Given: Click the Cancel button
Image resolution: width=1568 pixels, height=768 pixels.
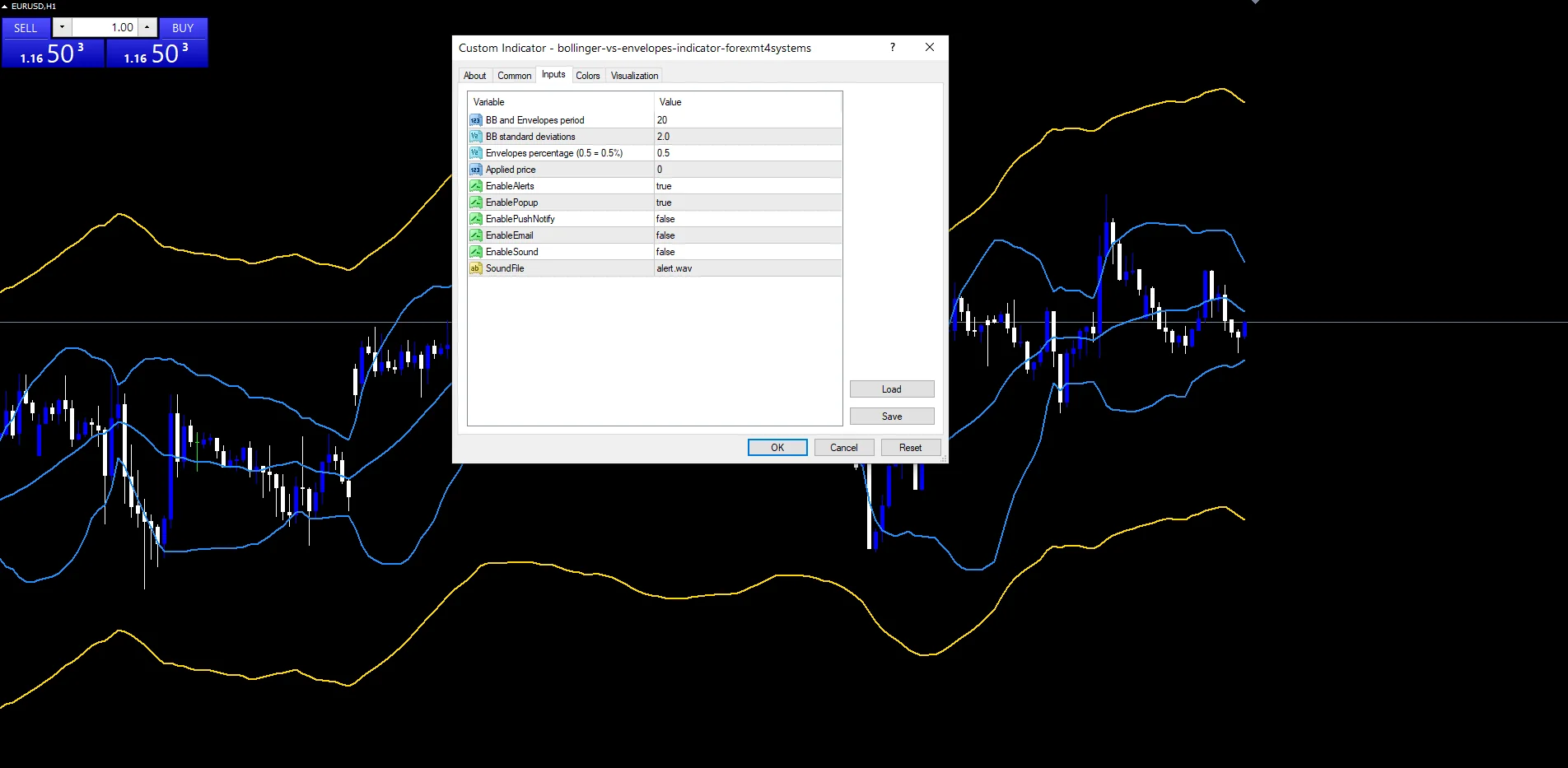Looking at the screenshot, I should [x=844, y=448].
